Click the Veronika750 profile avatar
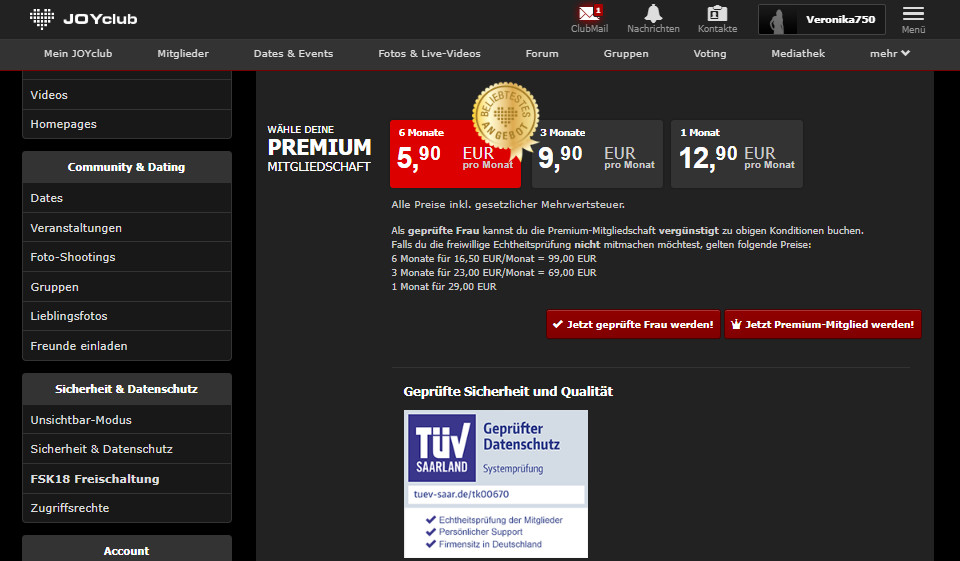Image resolution: width=960 pixels, height=561 pixels. pos(781,19)
